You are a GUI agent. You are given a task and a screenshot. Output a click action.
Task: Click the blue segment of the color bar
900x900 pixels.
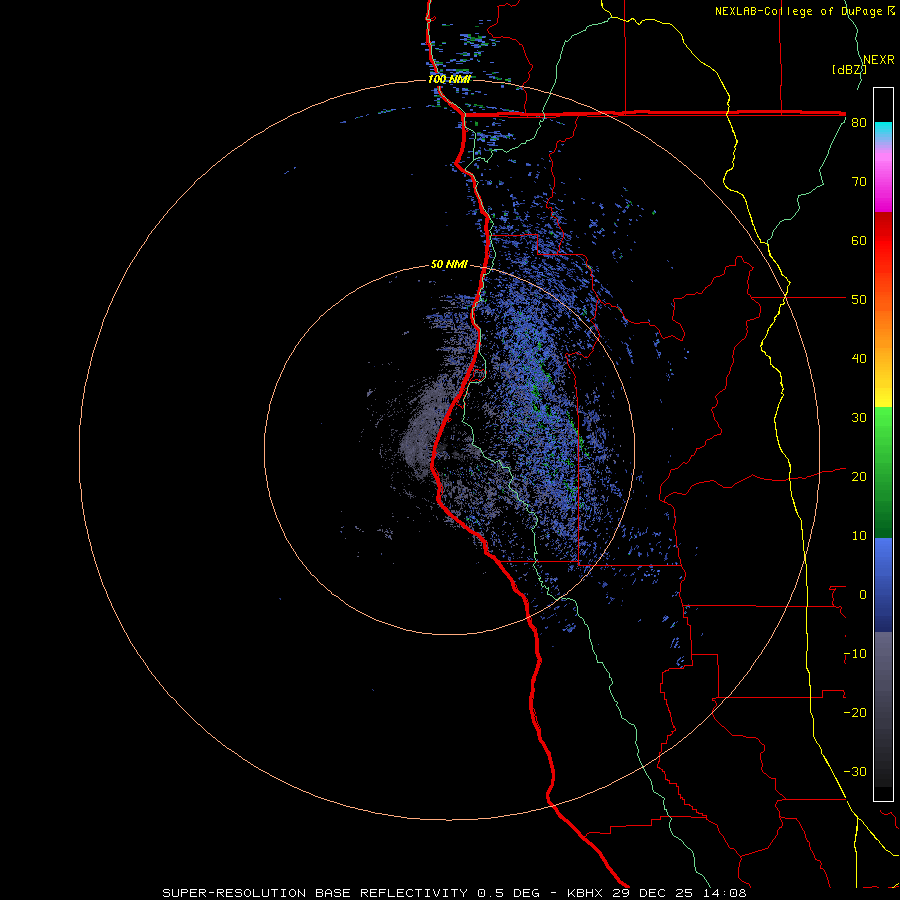click(x=883, y=585)
